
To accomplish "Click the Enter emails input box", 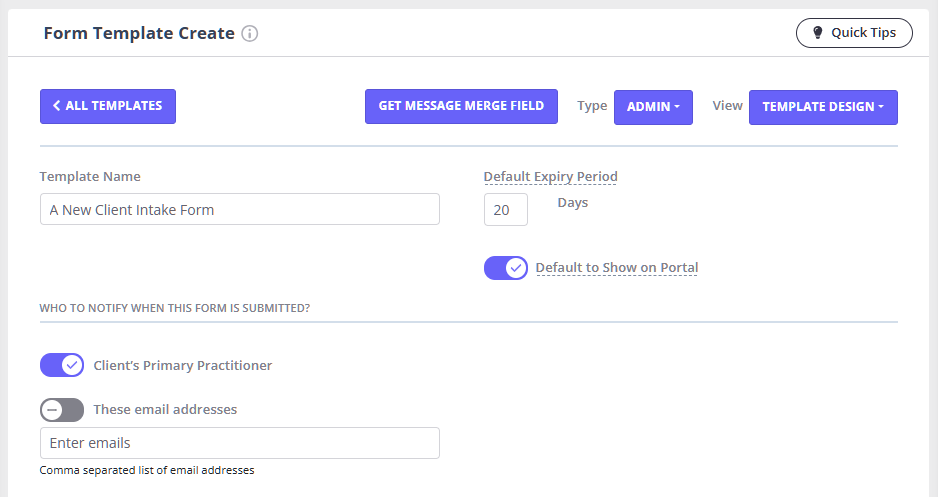I will 240,443.
